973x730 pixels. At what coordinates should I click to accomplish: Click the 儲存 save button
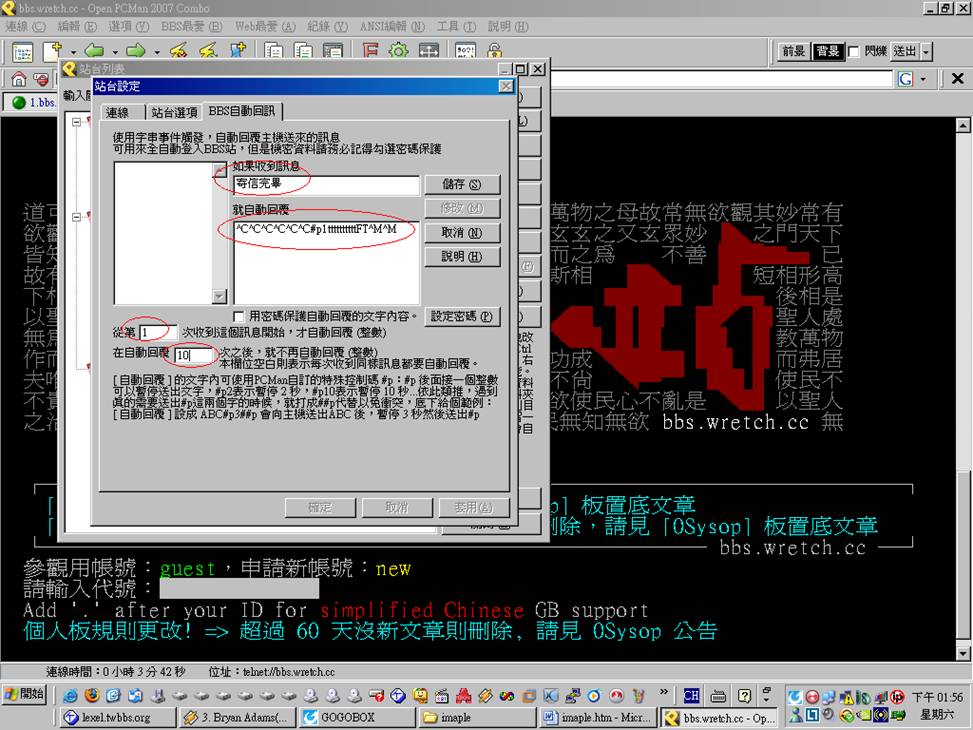click(461, 185)
